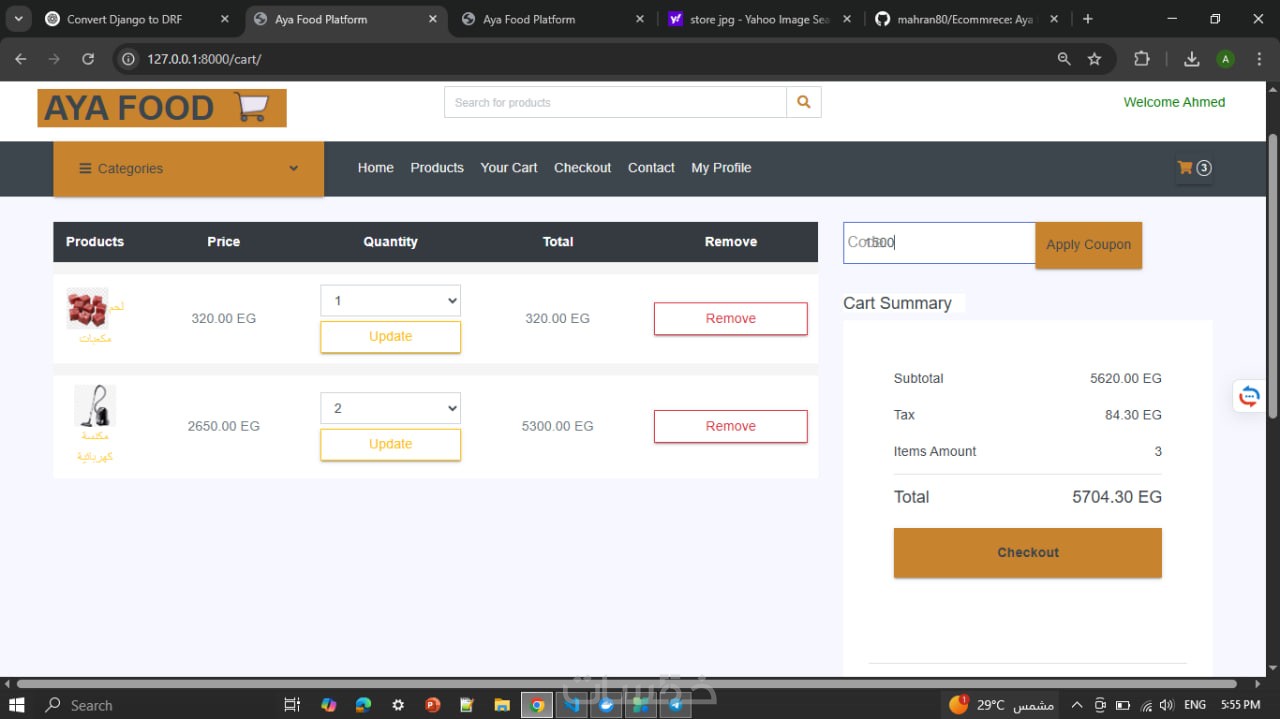The width and height of the screenshot is (1280, 719).
Task: Click Update for the vacuum cleaner product
Action: (x=390, y=444)
